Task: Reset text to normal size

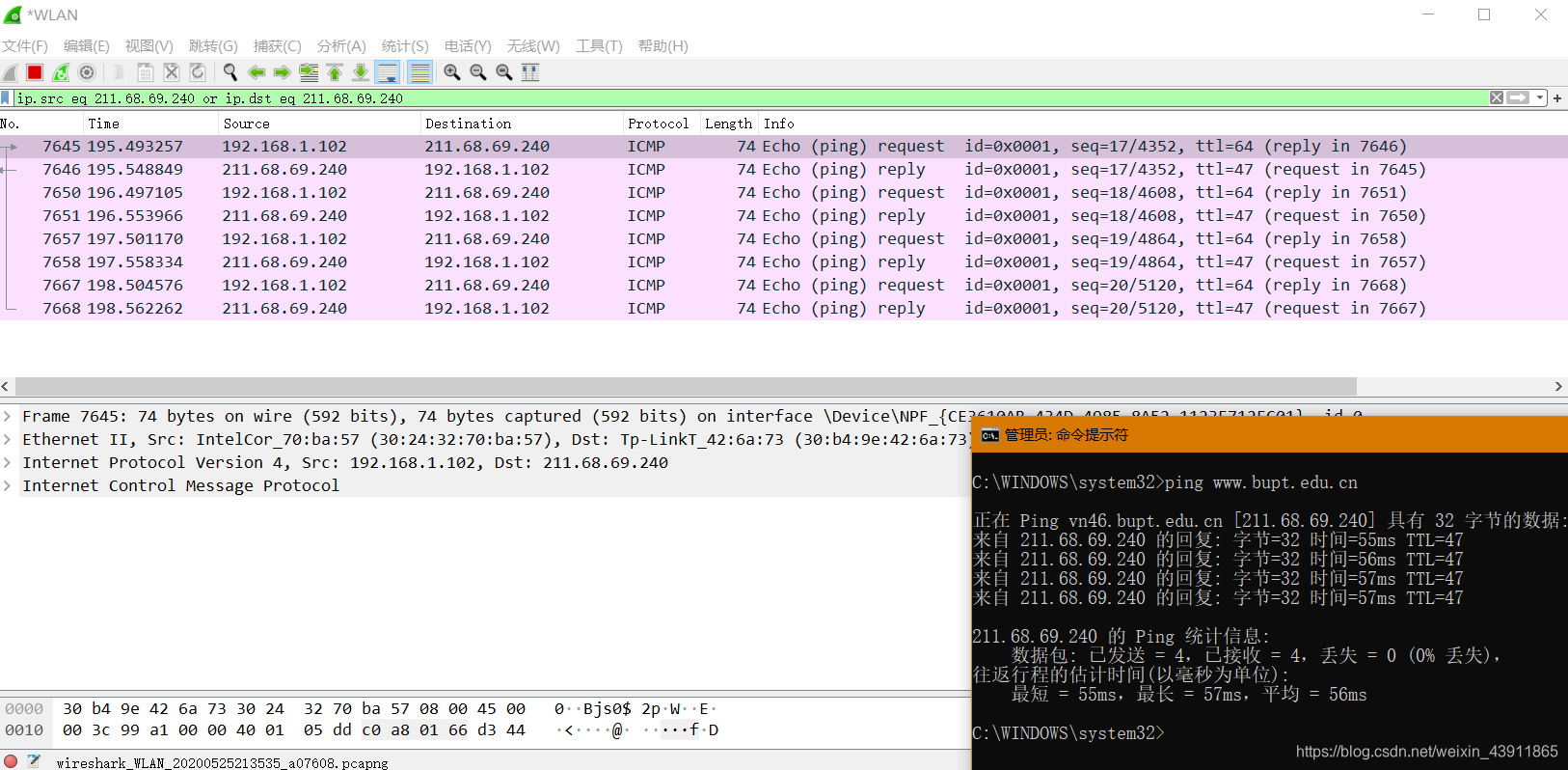Action: 503,72
